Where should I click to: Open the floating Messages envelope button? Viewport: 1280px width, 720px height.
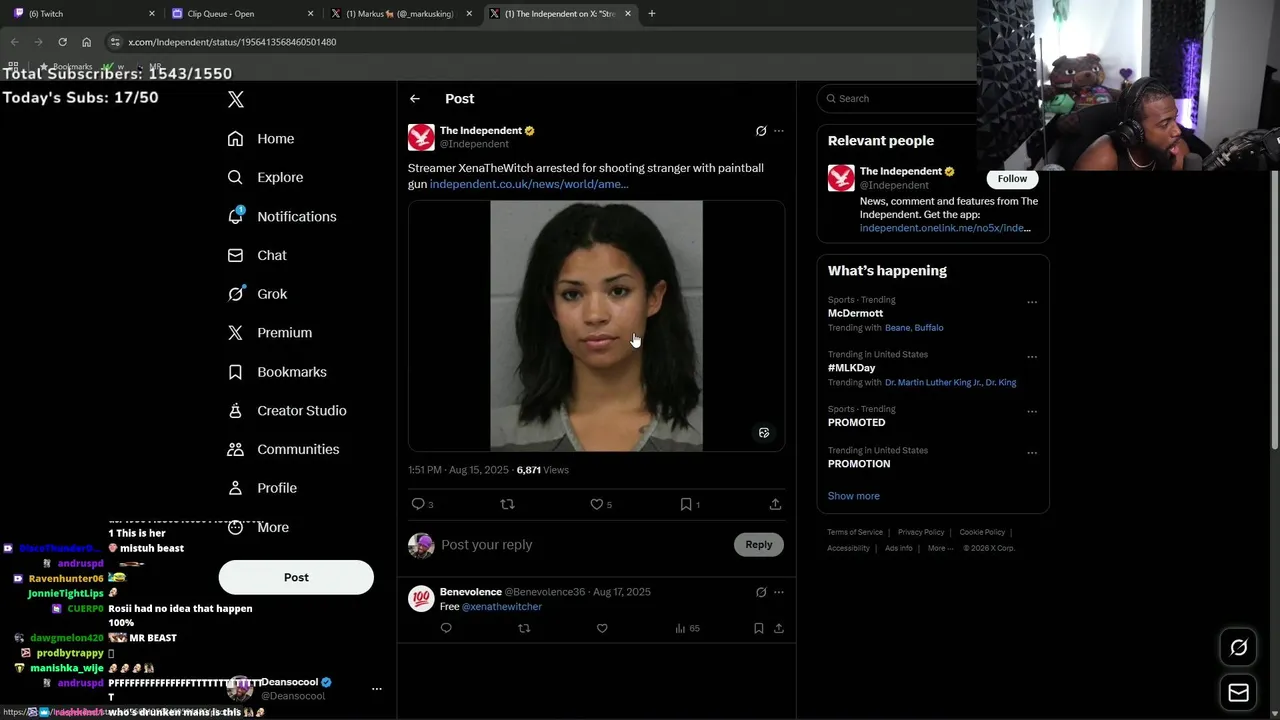coord(1238,692)
